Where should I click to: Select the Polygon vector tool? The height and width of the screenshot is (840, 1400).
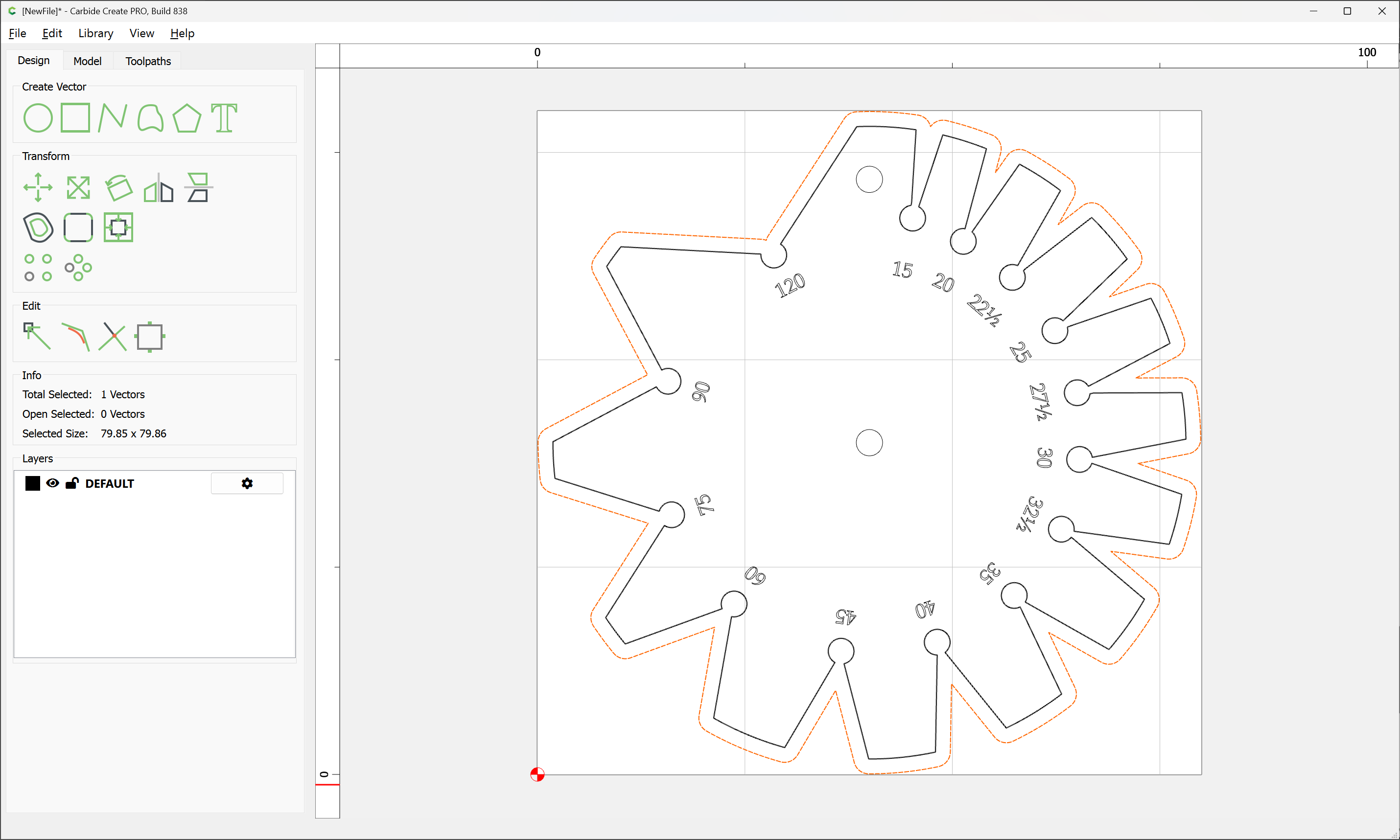click(x=187, y=118)
